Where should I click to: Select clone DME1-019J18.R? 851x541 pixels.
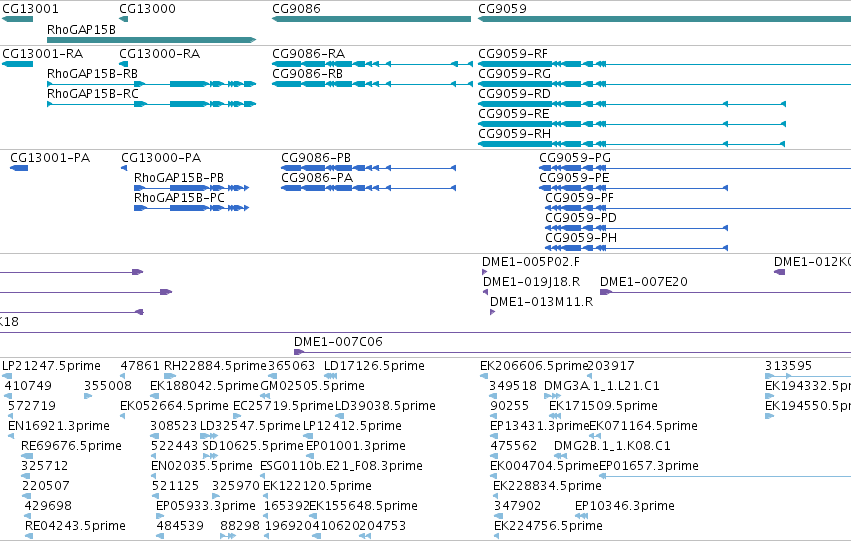pos(531,282)
